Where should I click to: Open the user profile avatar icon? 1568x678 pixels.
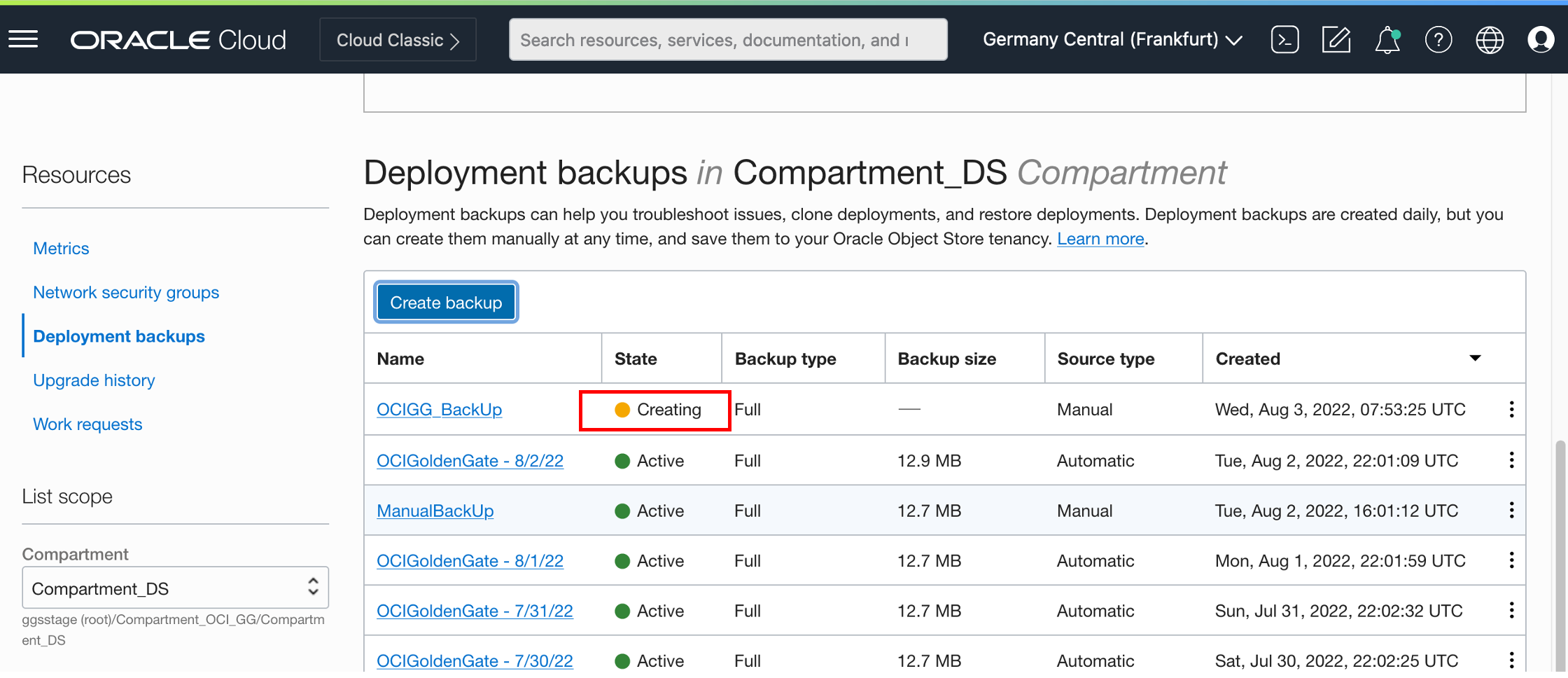click(x=1541, y=39)
